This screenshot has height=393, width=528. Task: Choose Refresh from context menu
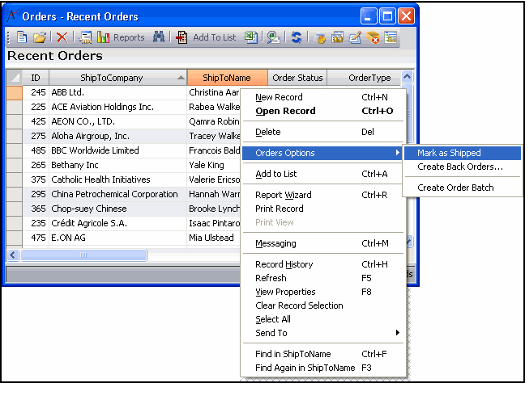[x=323, y=278]
